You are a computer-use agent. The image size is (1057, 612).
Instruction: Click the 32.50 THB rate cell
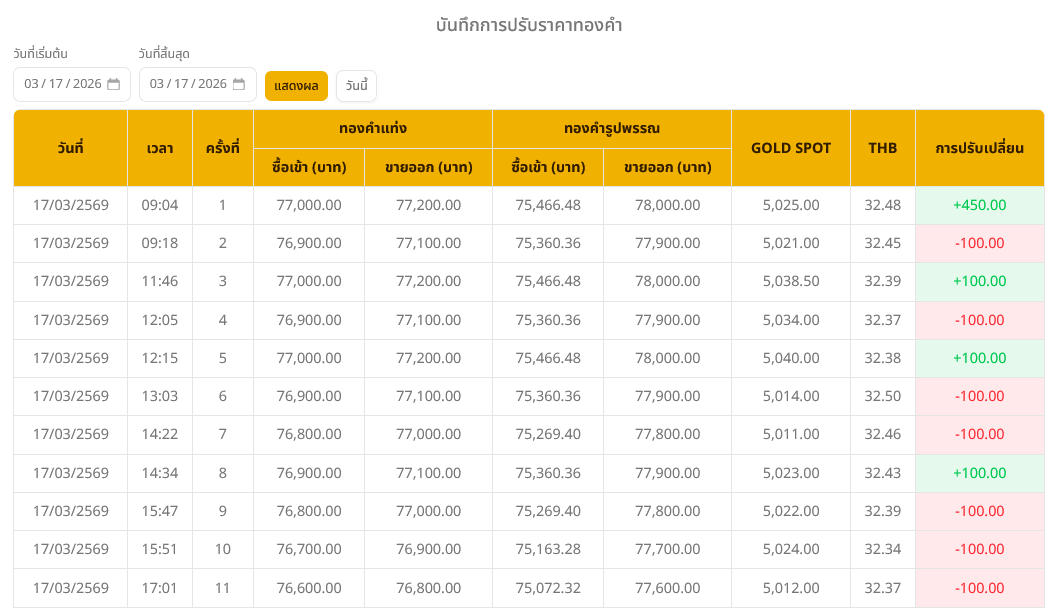[x=882, y=396]
